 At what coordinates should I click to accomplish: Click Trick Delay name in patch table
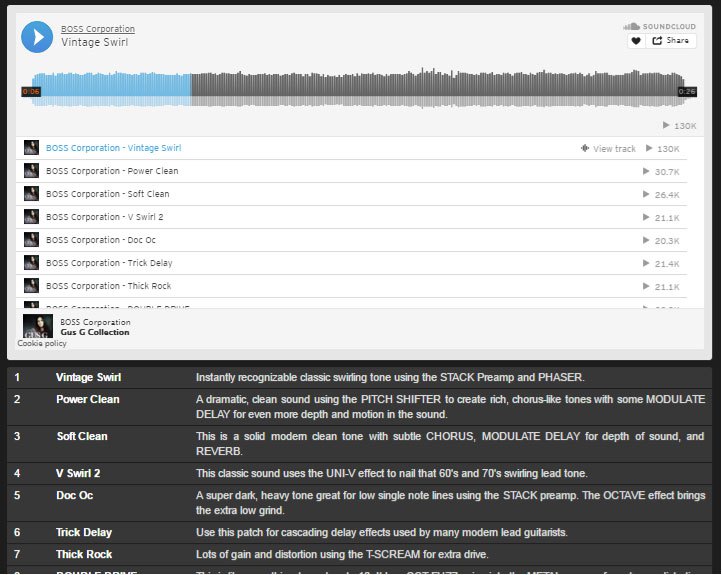click(x=84, y=533)
